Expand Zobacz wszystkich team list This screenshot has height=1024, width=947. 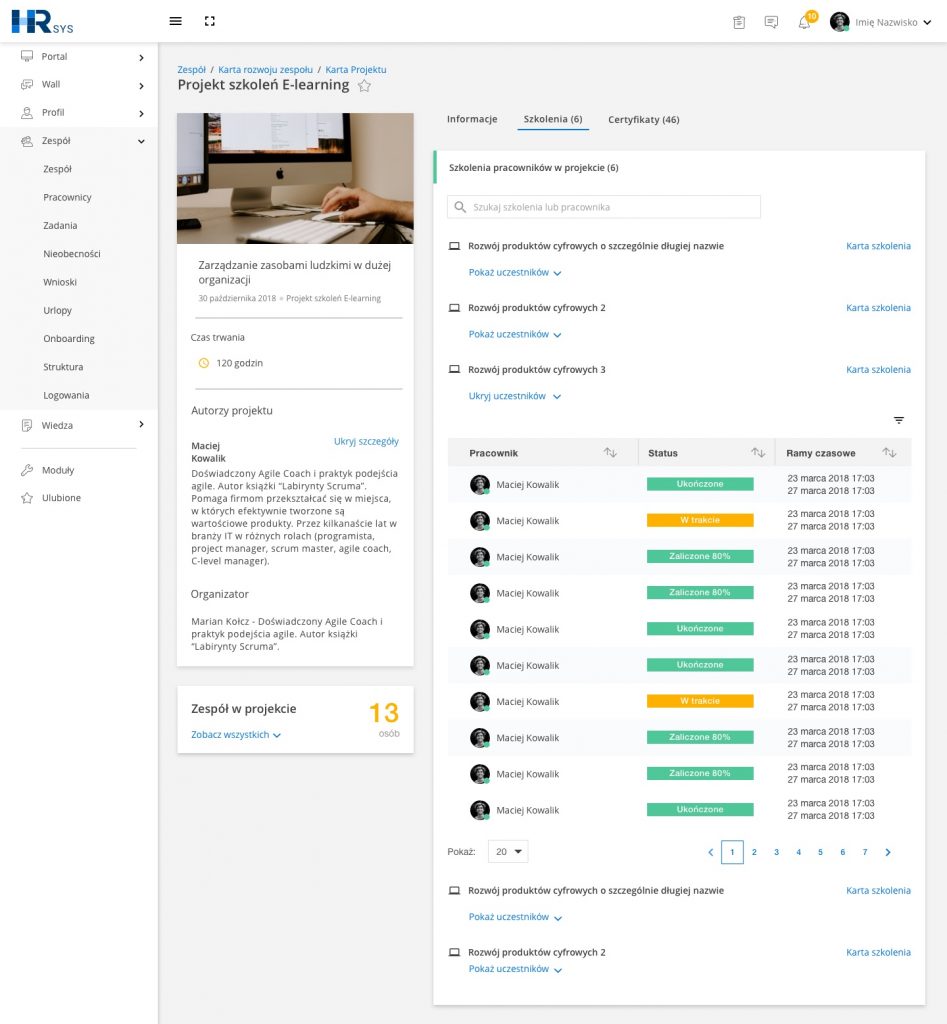click(236, 735)
